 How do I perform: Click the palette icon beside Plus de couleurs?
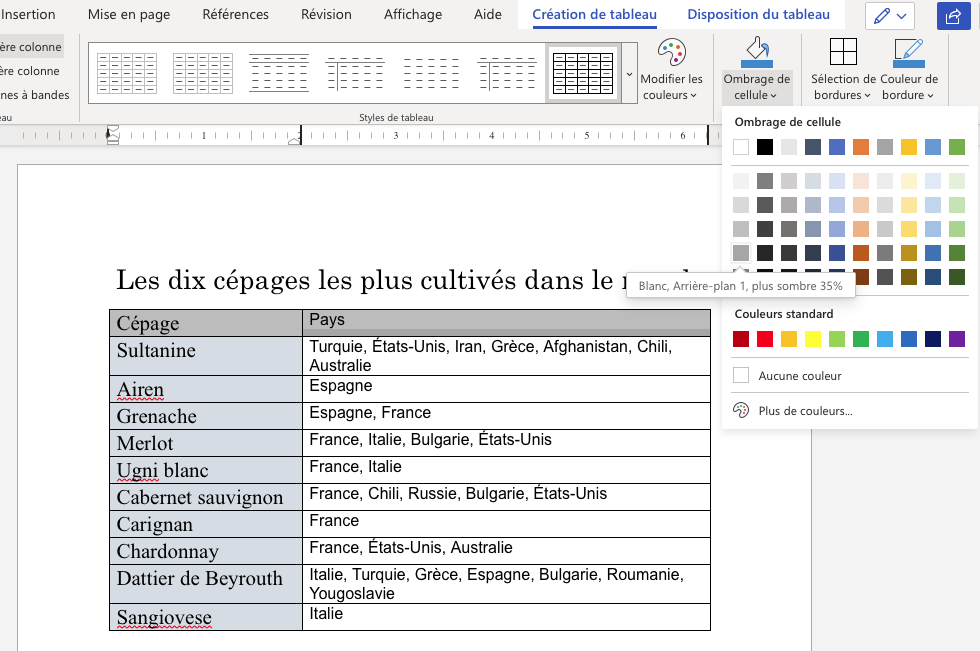pos(741,410)
